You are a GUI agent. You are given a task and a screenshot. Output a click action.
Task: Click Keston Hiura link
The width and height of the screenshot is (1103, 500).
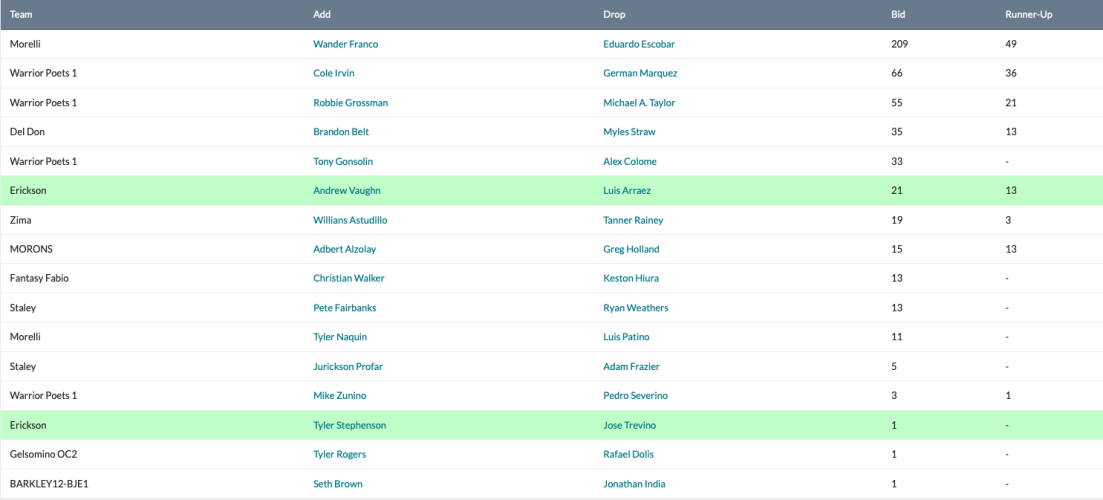coord(631,278)
